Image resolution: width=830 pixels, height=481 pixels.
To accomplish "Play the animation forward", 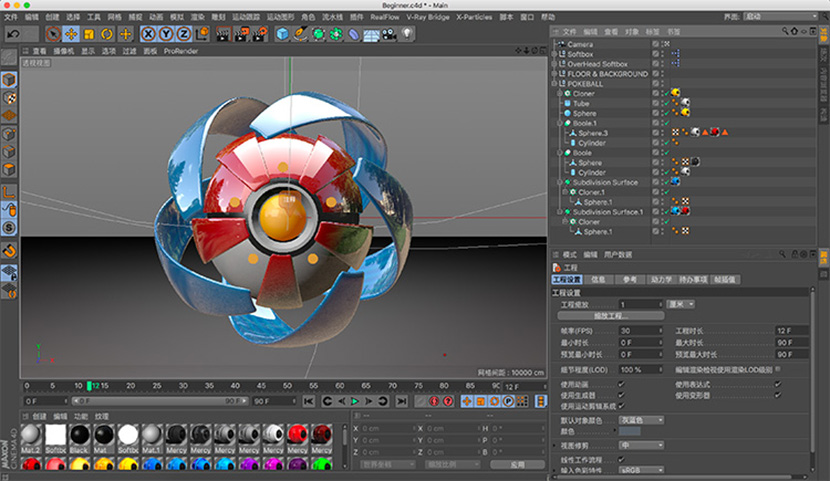I will click(x=355, y=401).
